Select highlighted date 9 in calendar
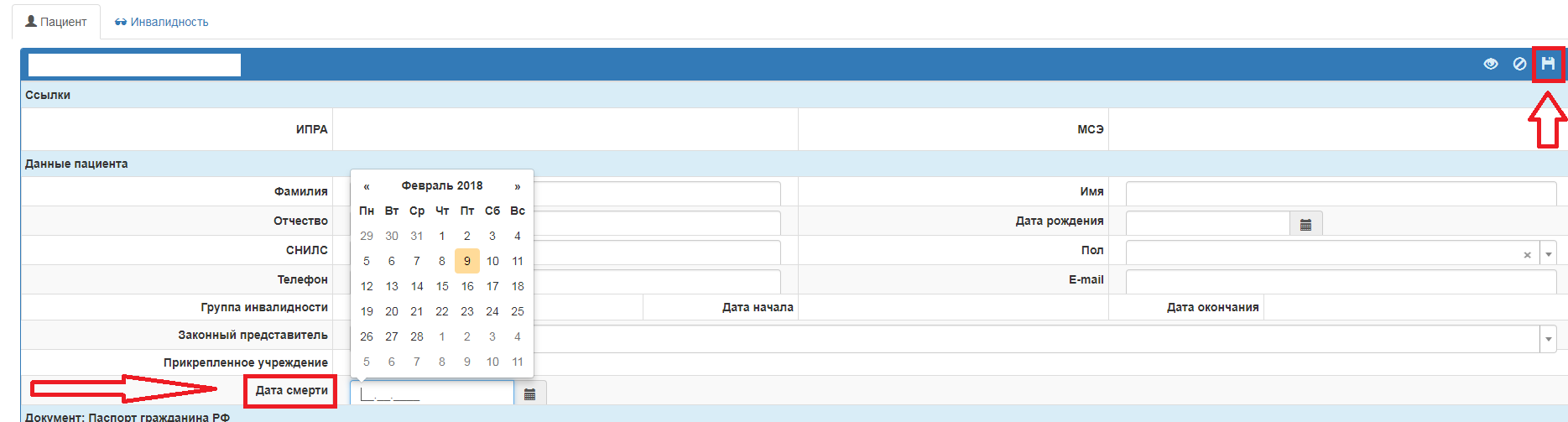 tap(467, 261)
